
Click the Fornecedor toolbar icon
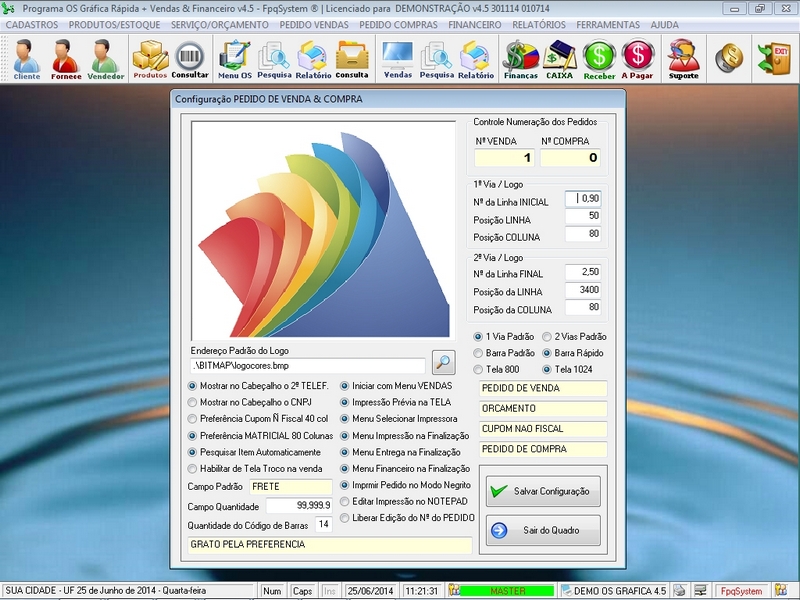click(66, 58)
